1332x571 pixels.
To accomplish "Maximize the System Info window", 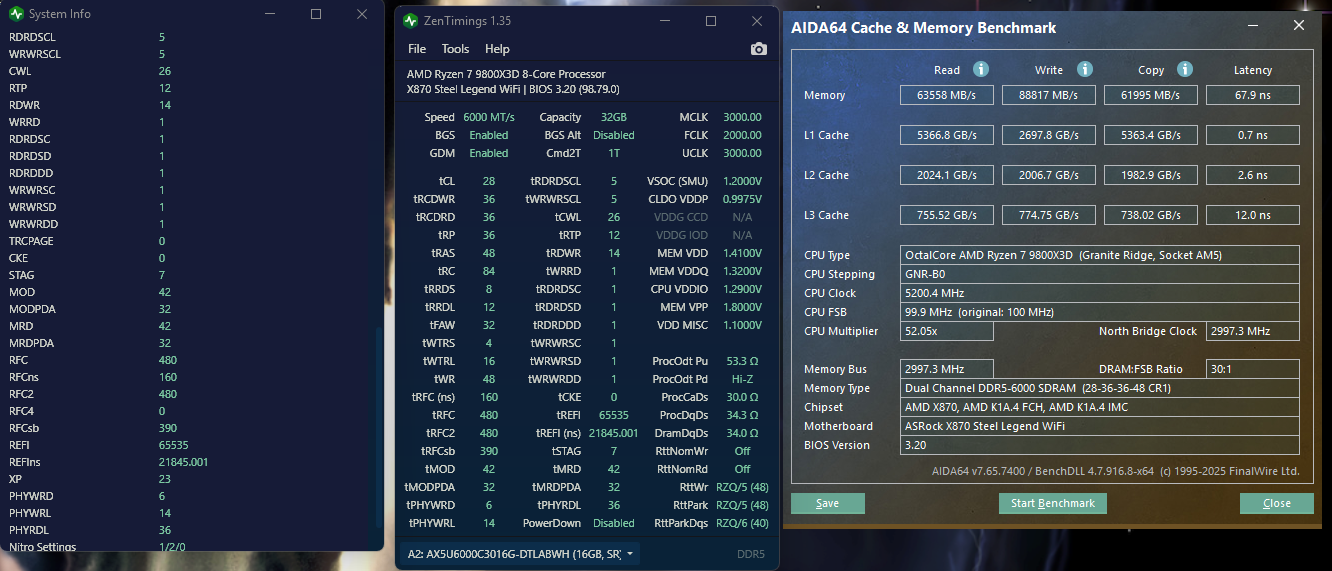I will click(x=316, y=14).
